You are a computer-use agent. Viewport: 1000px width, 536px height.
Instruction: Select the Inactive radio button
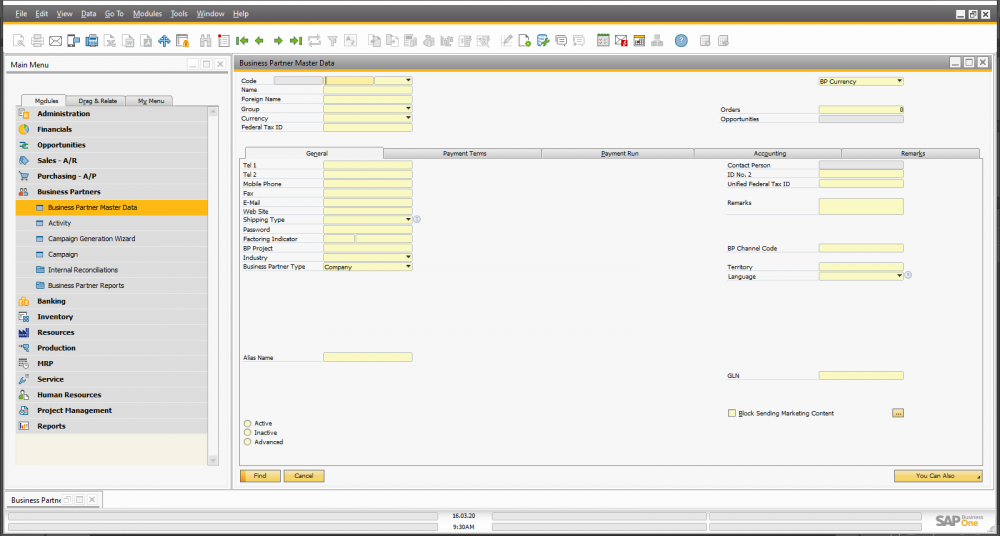(x=247, y=432)
